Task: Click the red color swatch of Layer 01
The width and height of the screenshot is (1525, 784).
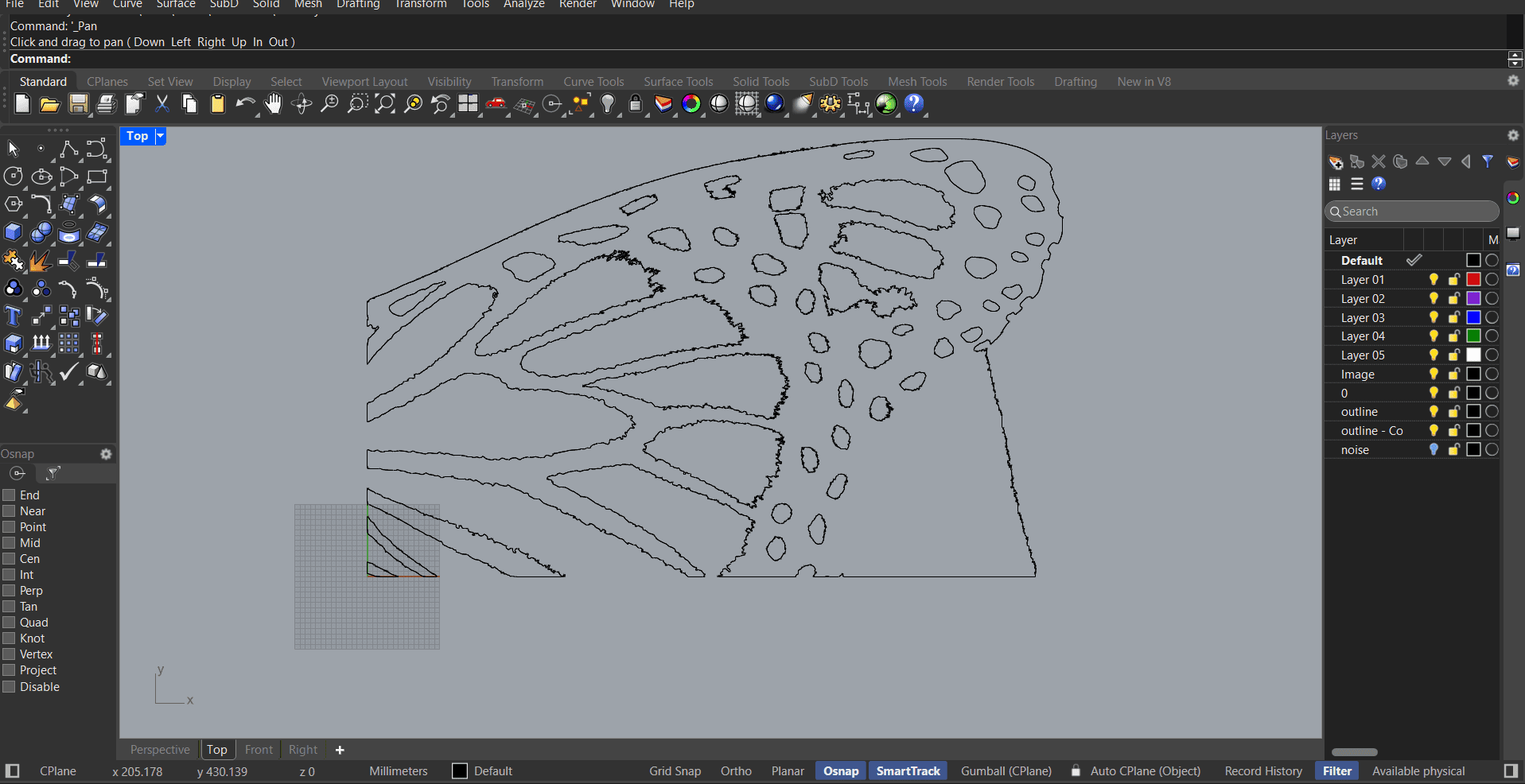Action: pyautogui.click(x=1473, y=280)
